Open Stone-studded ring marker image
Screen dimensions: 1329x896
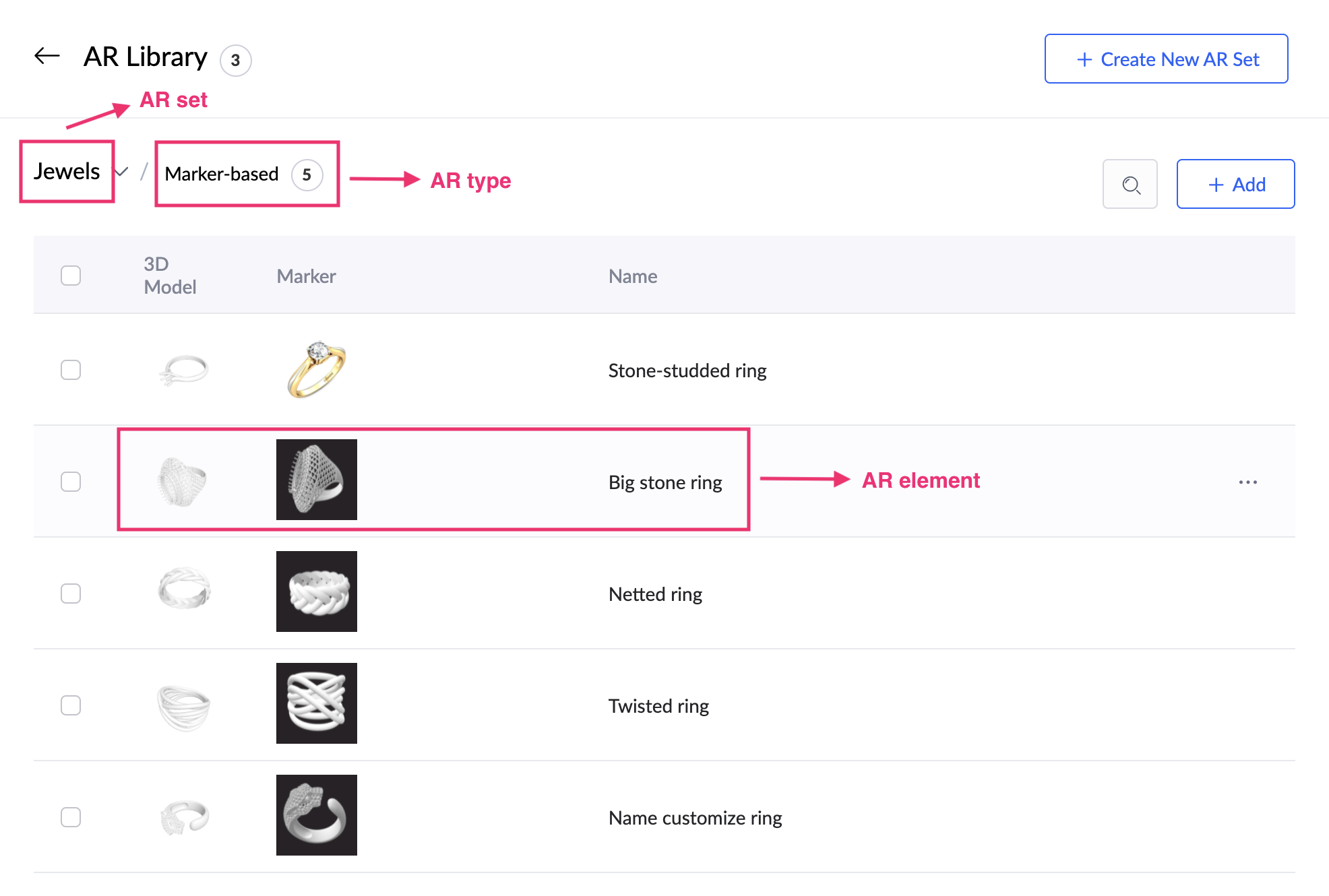pyautogui.click(x=317, y=369)
